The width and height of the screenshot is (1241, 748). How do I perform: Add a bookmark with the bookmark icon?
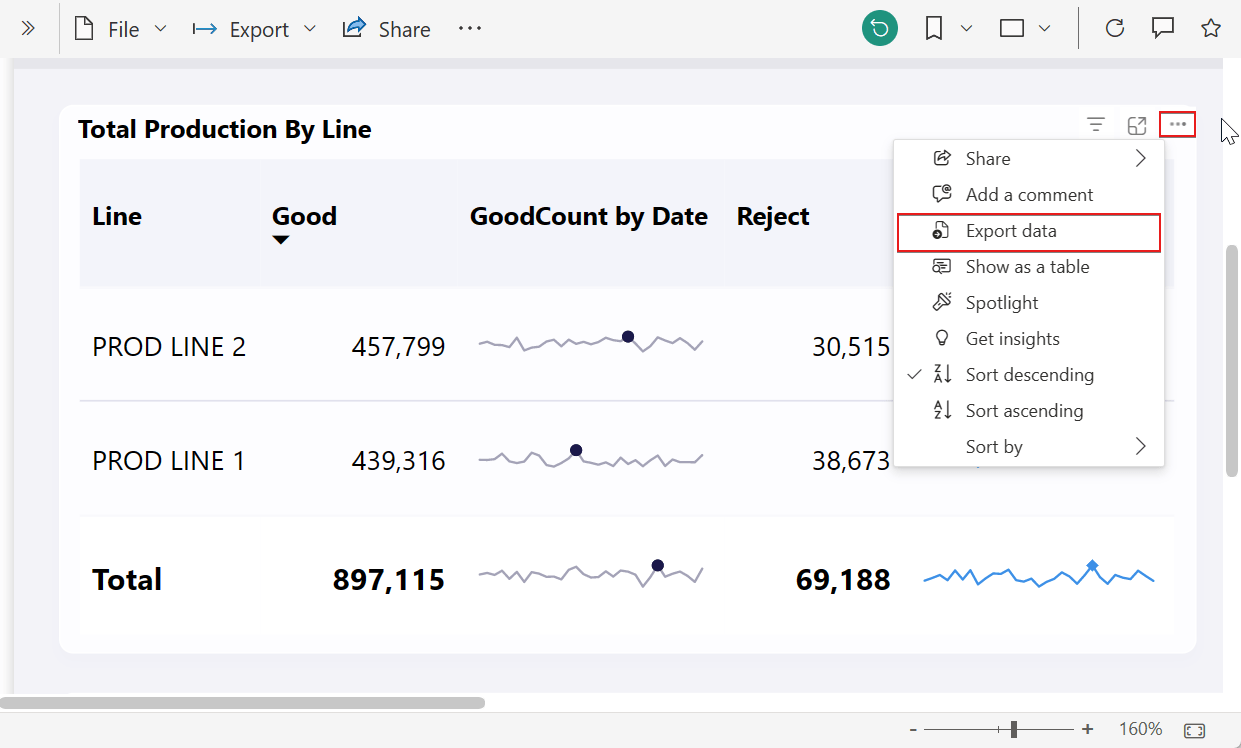[933, 28]
